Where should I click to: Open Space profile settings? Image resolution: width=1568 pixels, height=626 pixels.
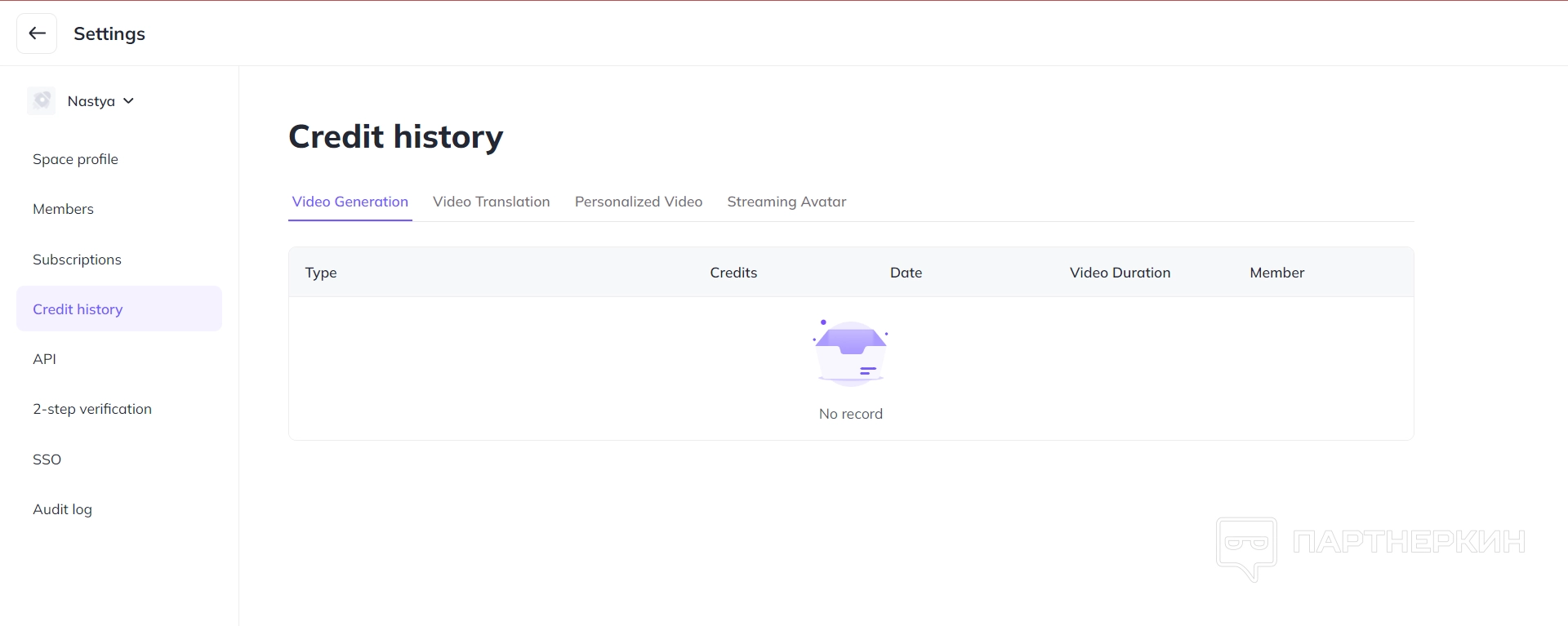coord(75,159)
